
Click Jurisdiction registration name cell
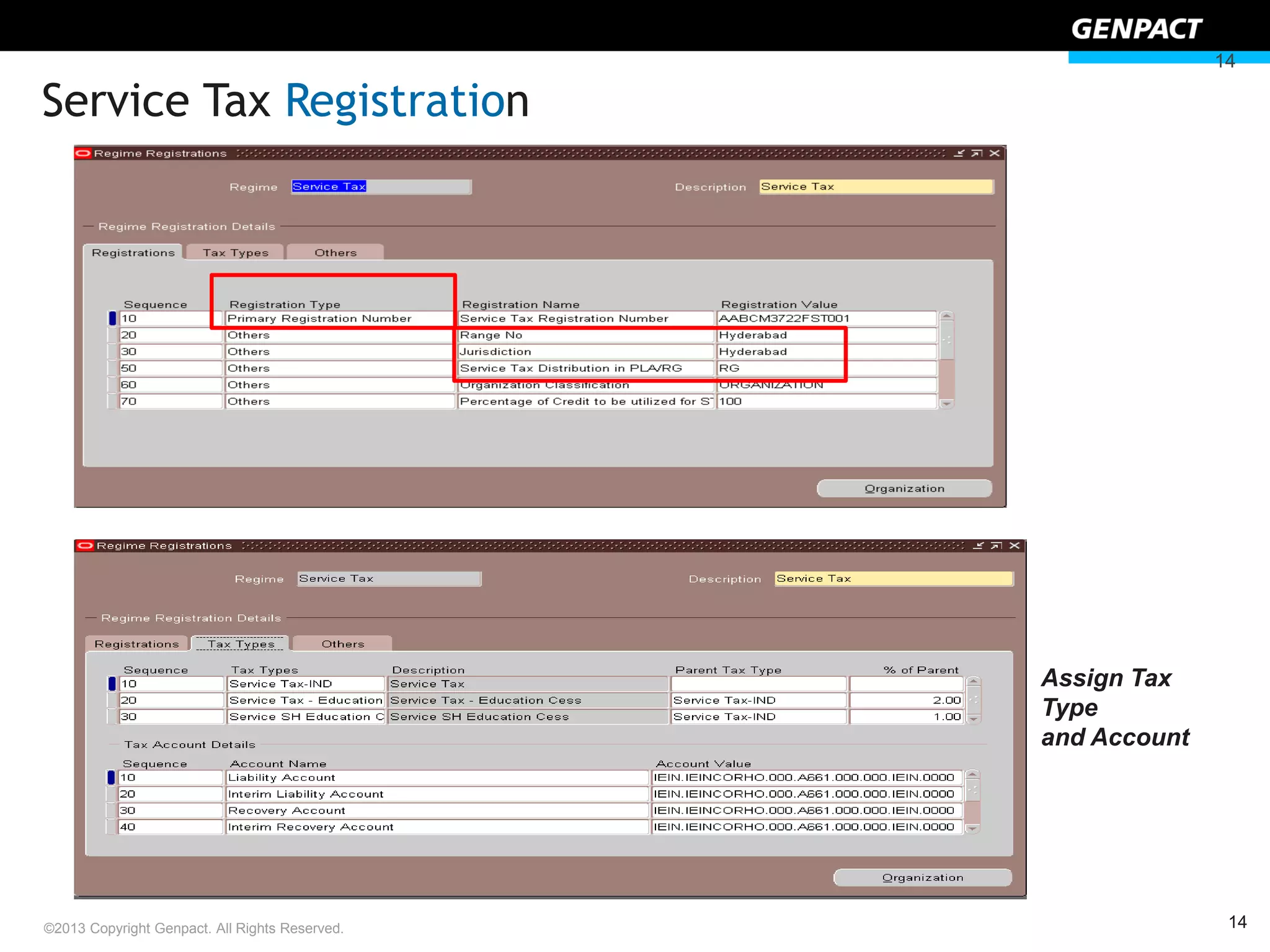pos(586,352)
